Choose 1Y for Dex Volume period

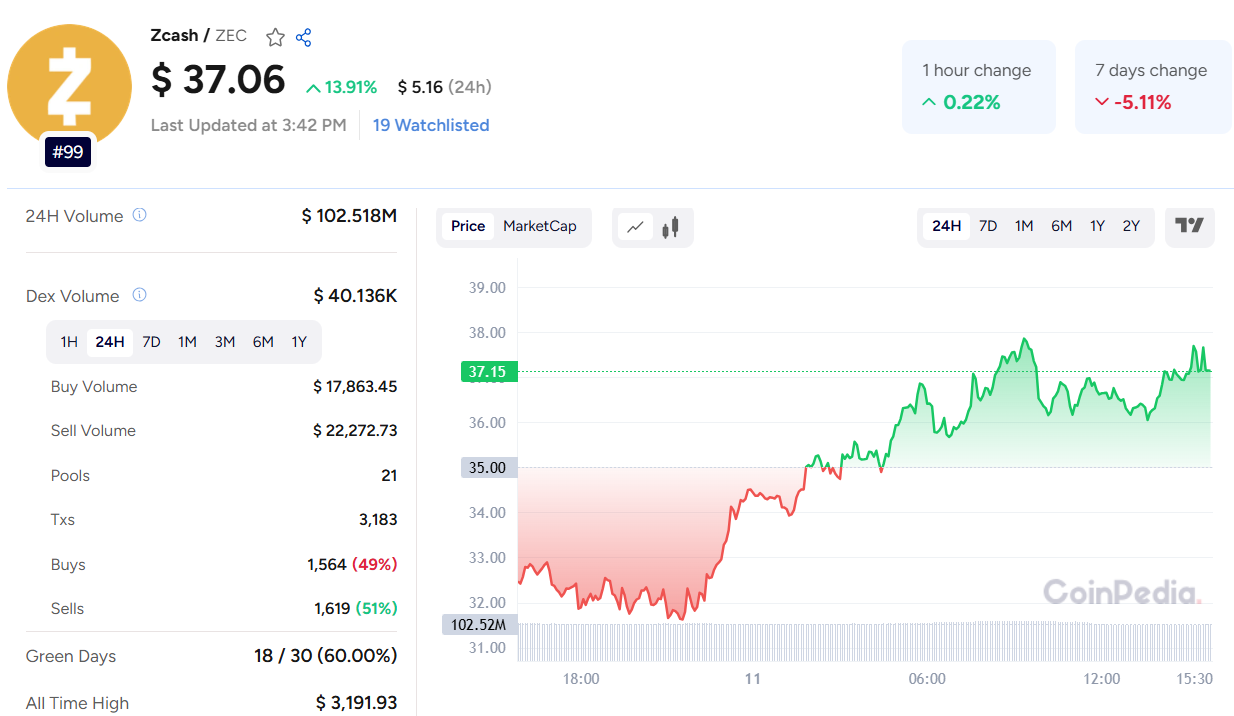(299, 342)
